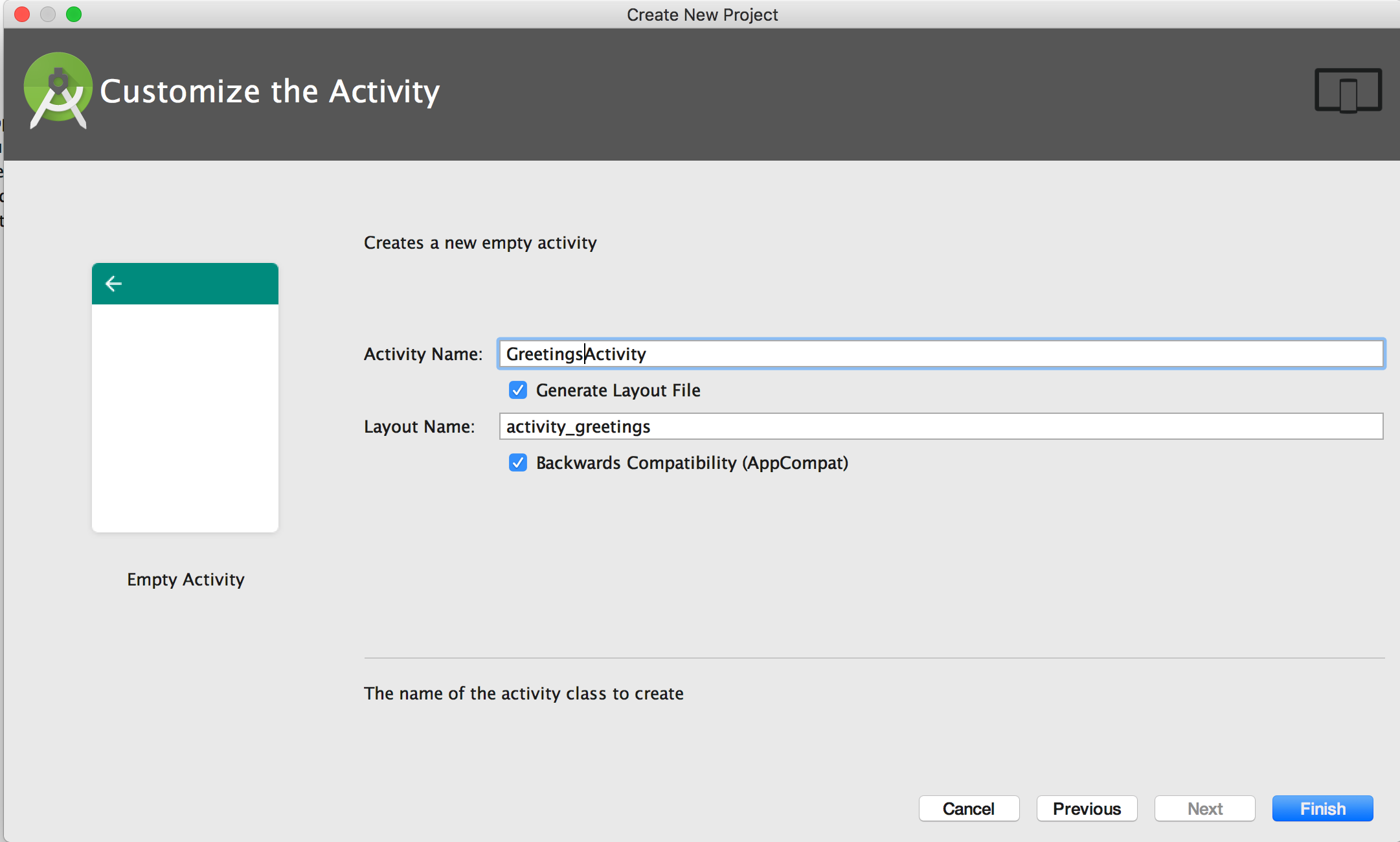This screenshot has width=1400, height=842.
Task: Clear the GreetingsActivity name field
Action: [x=940, y=353]
